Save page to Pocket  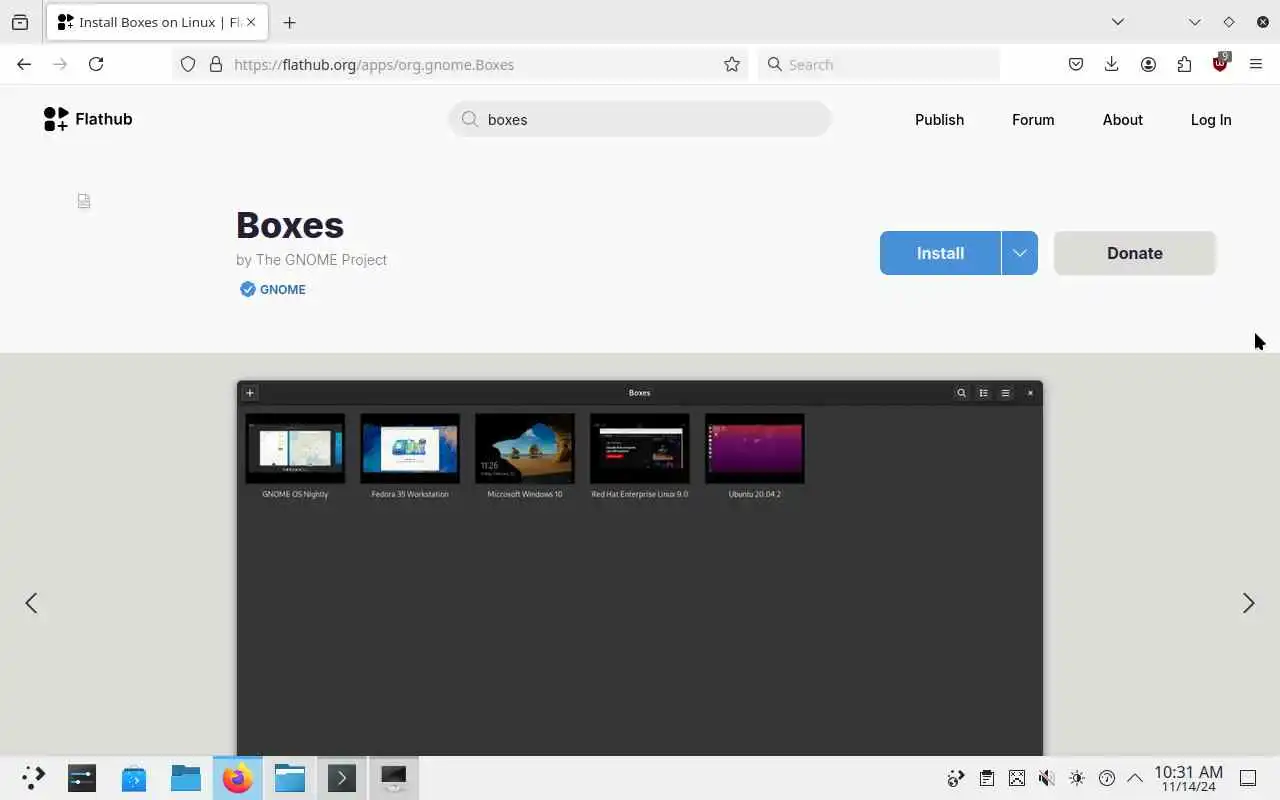(x=1076, y=64)
